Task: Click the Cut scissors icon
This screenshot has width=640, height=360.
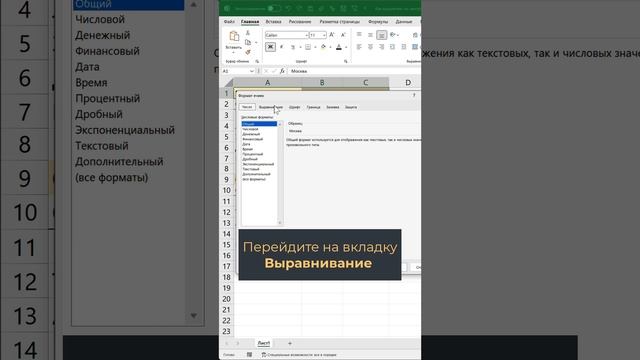Action: [x=248, y=33]
